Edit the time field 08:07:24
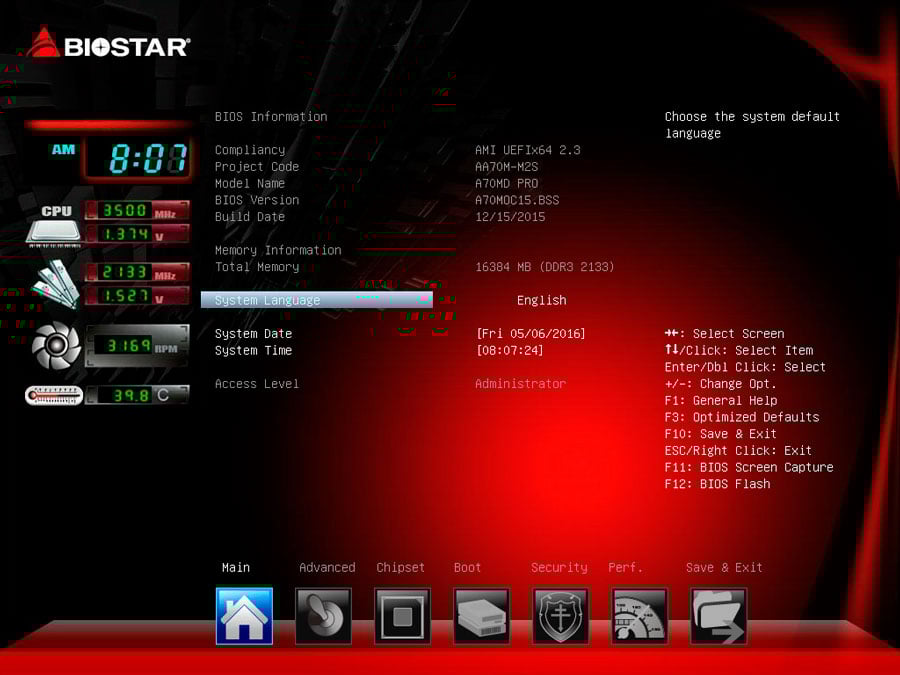 coord(510,350)
